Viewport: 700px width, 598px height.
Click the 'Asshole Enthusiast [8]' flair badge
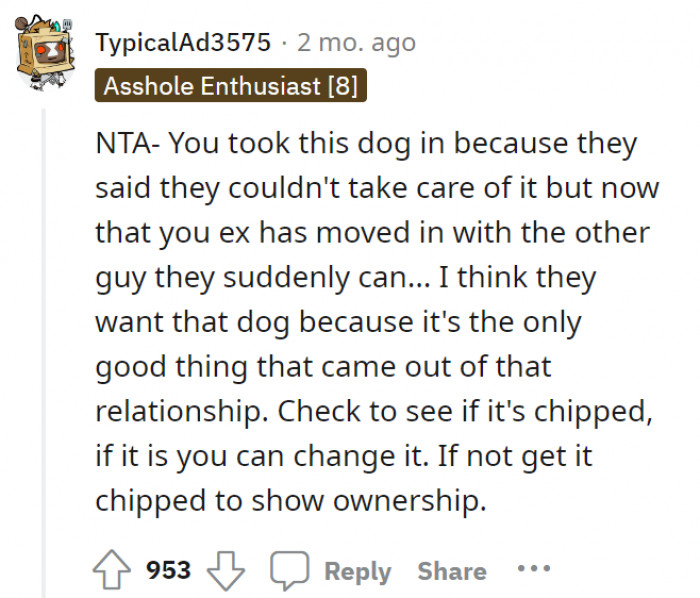click(x=231, y=86)
